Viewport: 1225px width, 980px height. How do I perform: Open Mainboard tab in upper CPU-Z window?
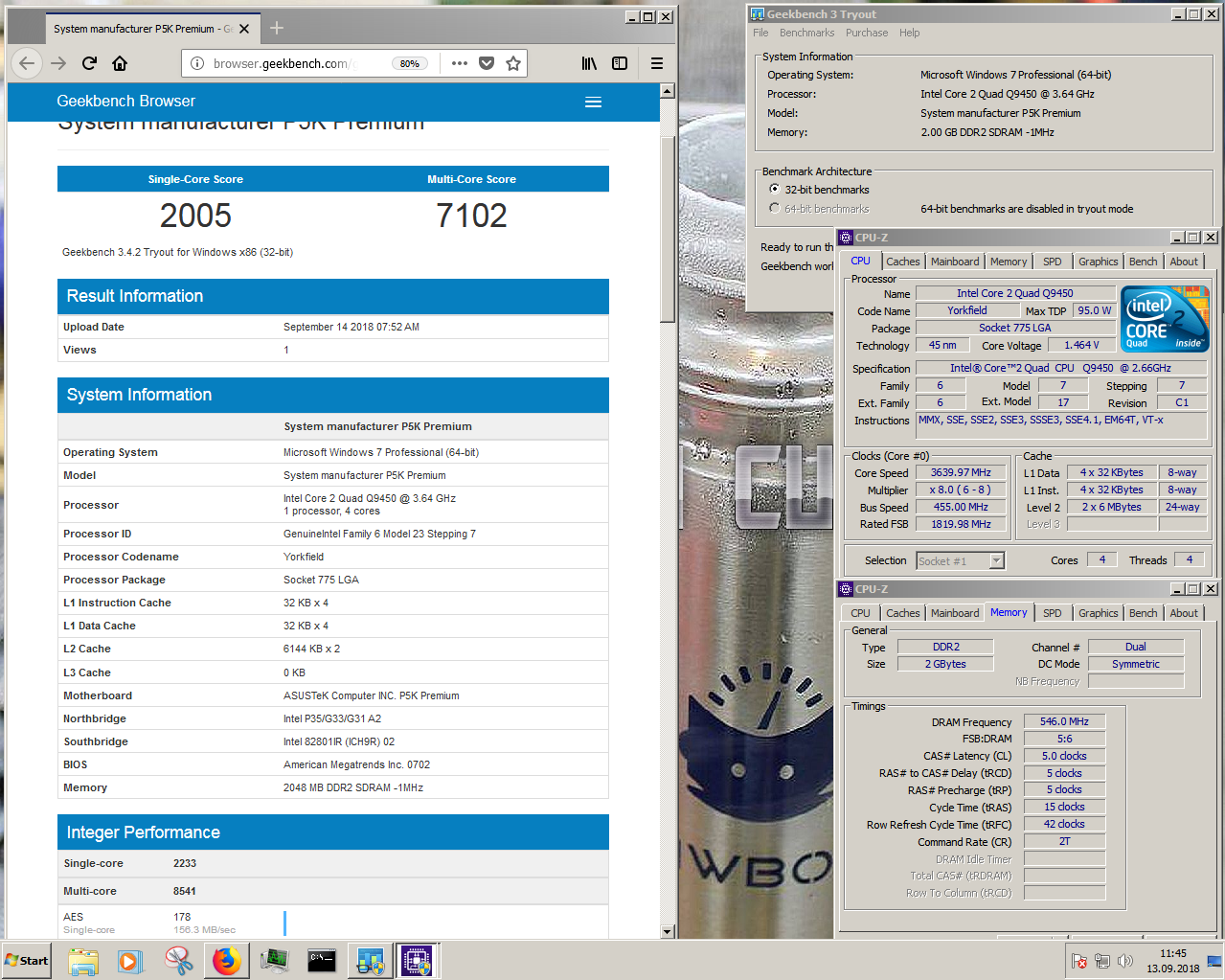point(955,262)
